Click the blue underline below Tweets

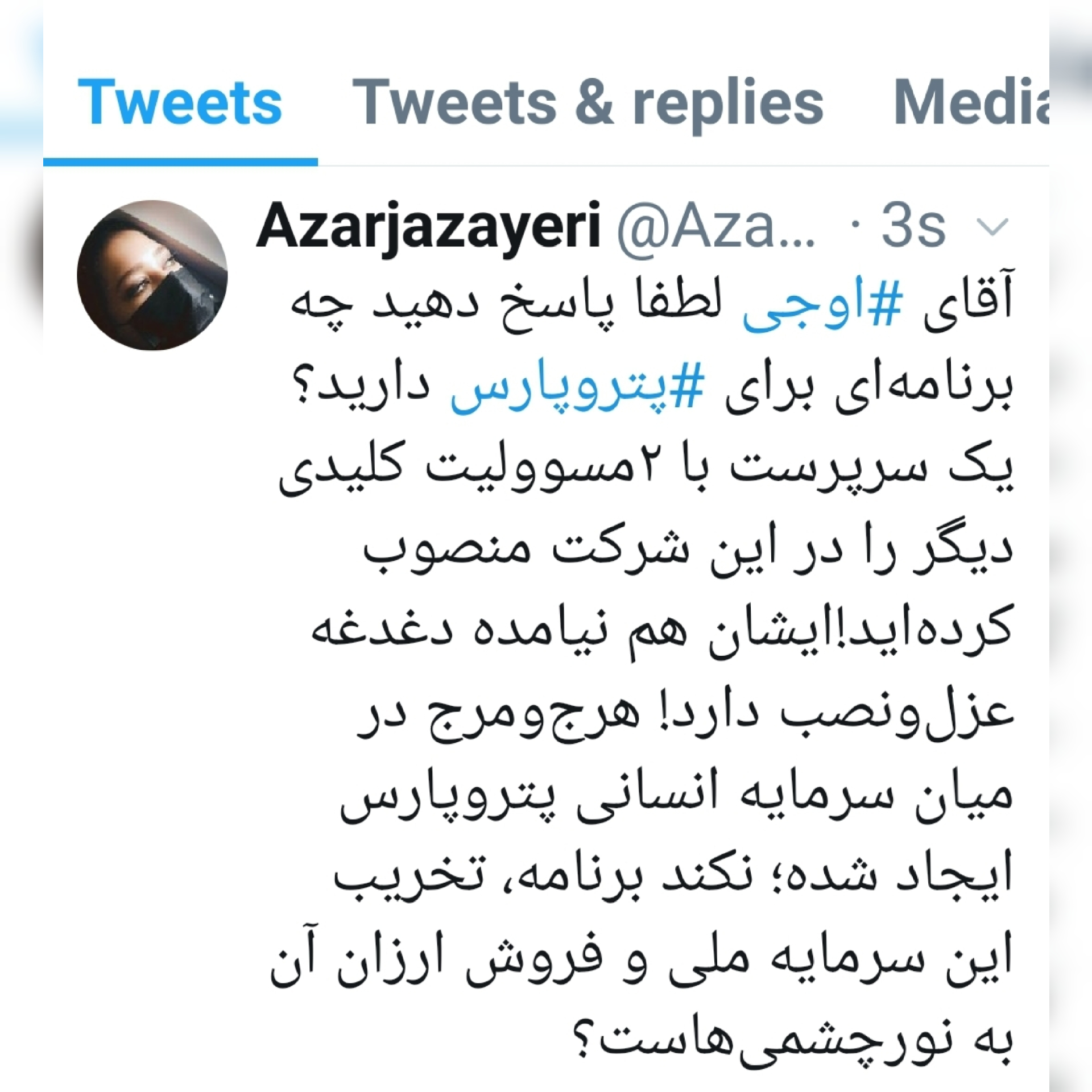coord(180,163)
